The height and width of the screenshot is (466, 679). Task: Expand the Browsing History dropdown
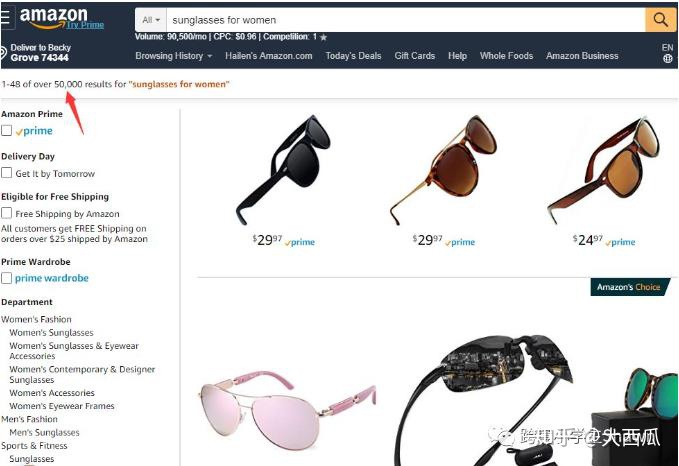(174, 56)
